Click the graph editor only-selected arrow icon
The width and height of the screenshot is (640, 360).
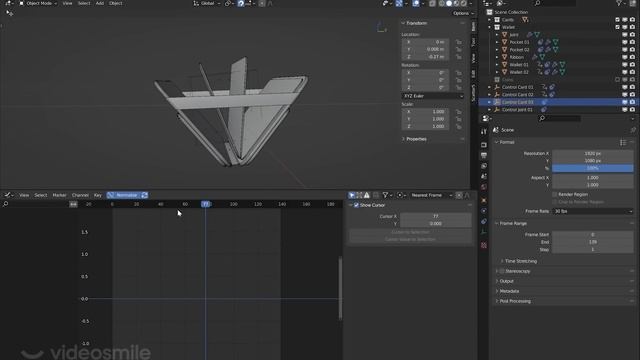pos(352,195)
